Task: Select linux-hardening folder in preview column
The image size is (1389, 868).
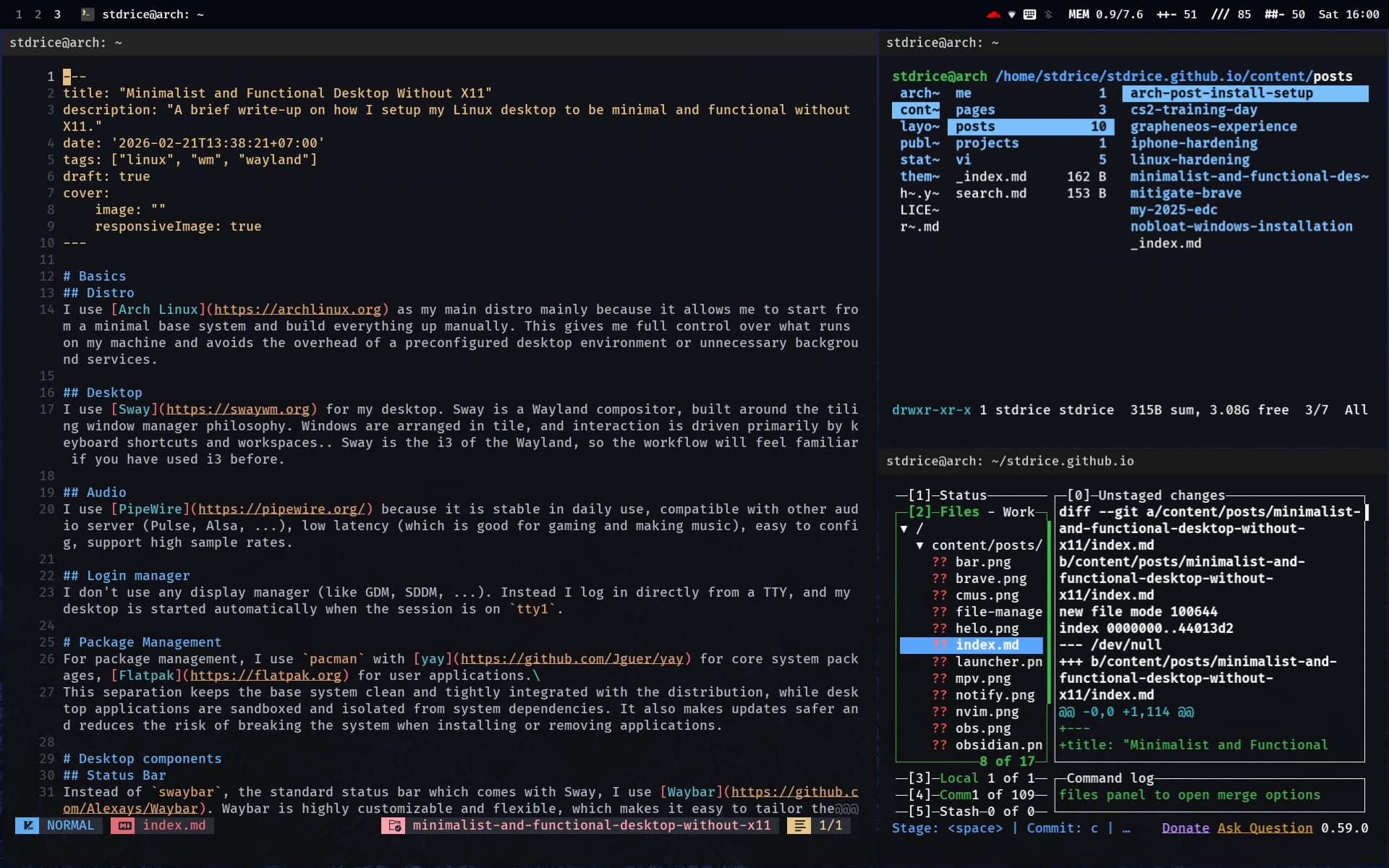Action: click(x=1189, y=160)
